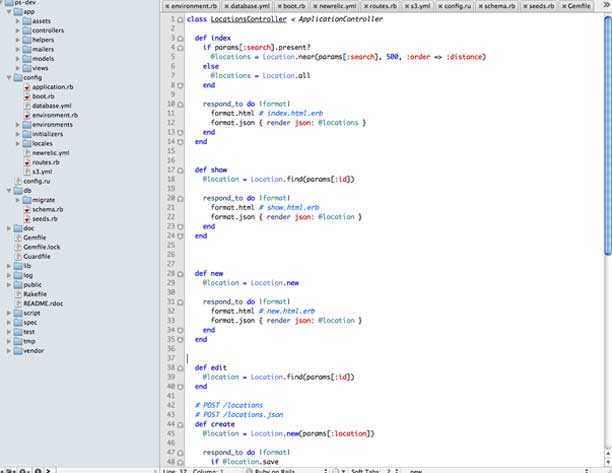Select the schema.rb file under db
Screen dimensions: 612x473
(x=47, y=209)
